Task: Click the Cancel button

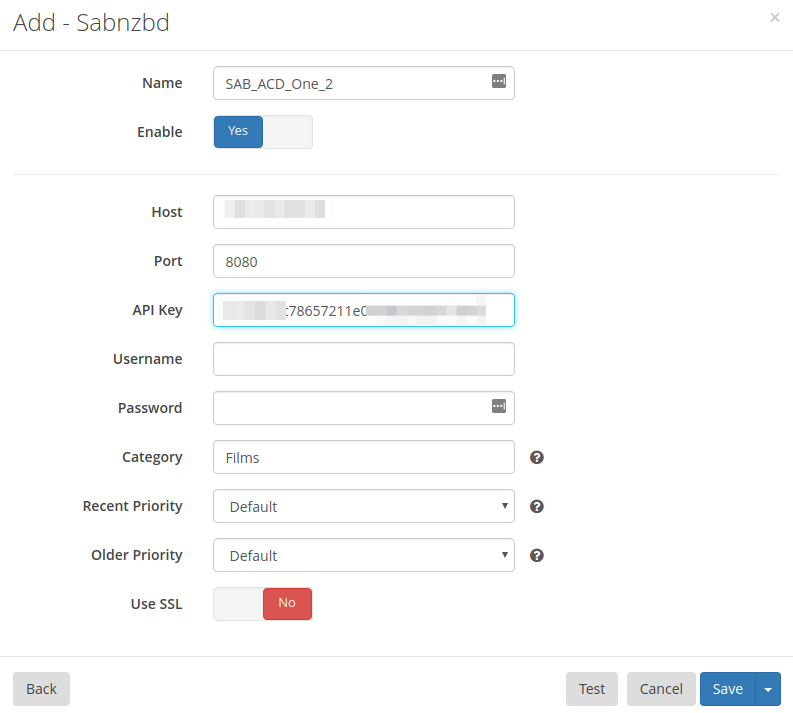Action: click(661, 689)
